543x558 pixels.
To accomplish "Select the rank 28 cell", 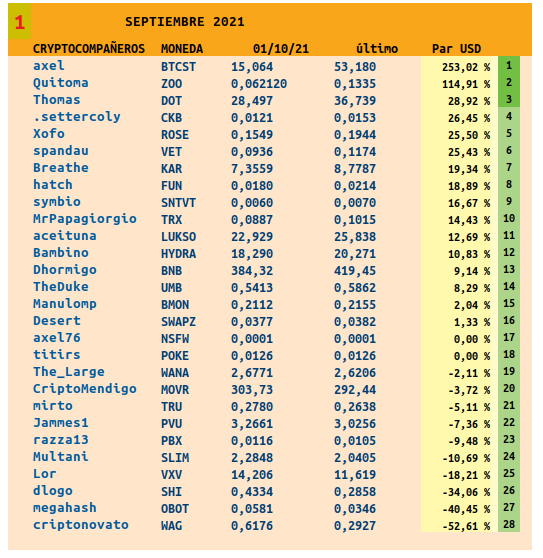I will click(509, 524).
